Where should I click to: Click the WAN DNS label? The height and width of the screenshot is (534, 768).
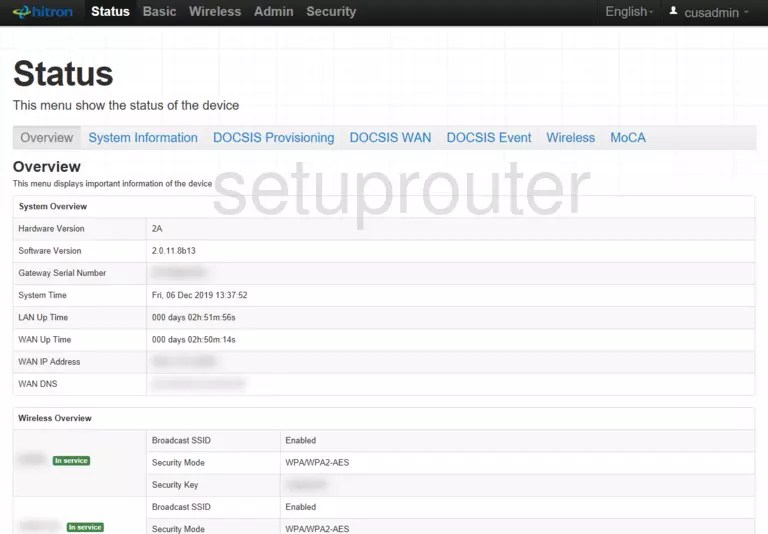tap(38, 384)
